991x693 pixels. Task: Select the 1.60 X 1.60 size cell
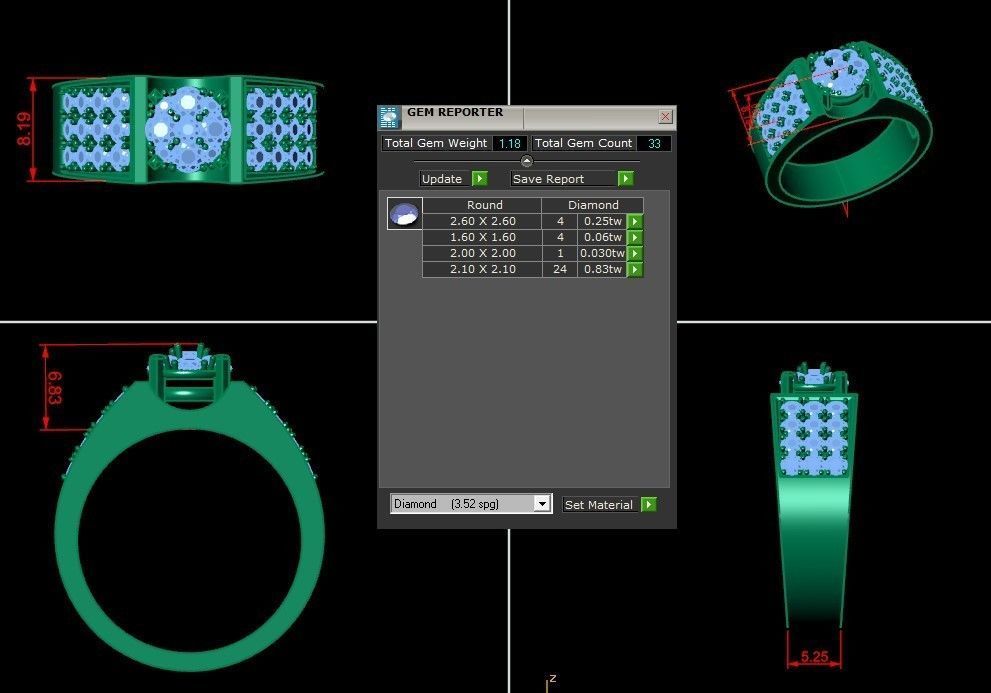482,237
